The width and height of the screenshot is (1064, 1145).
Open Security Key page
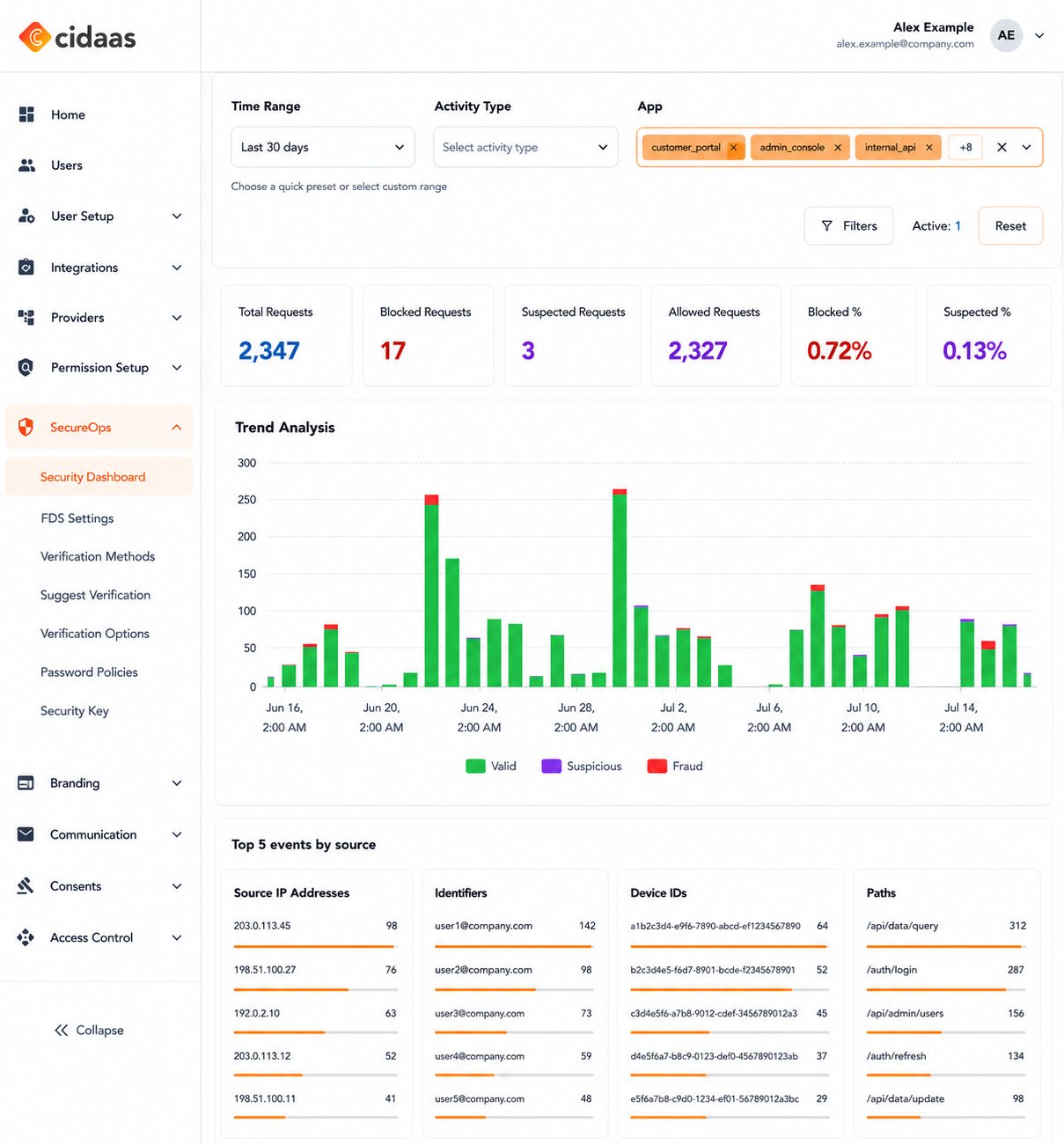[75, 711]
